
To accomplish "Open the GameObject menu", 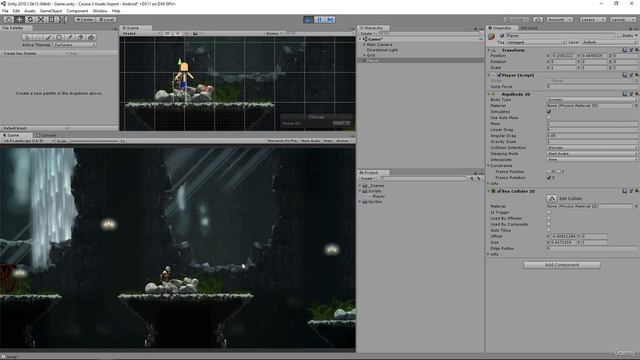I will tap(51, 11).
